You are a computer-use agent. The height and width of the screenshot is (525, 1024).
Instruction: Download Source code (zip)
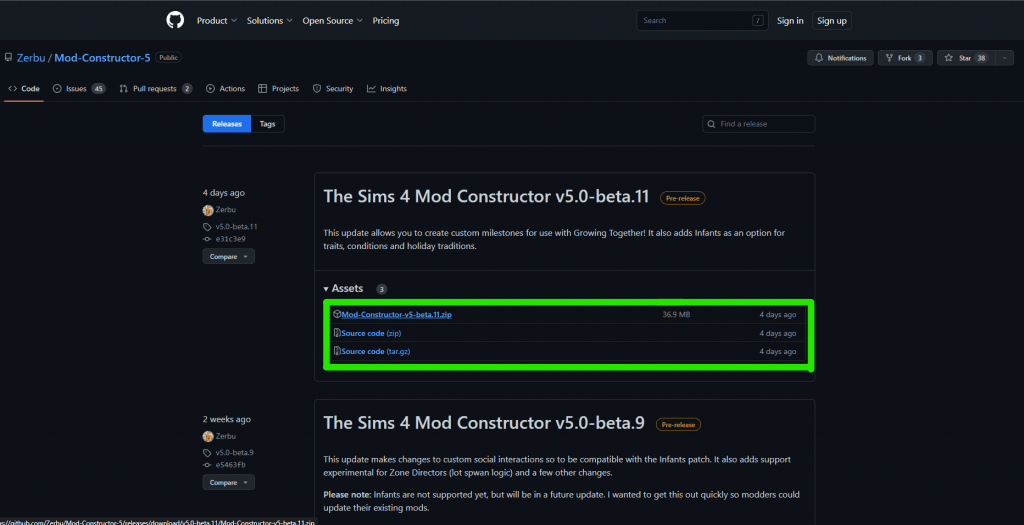[371, 333]
